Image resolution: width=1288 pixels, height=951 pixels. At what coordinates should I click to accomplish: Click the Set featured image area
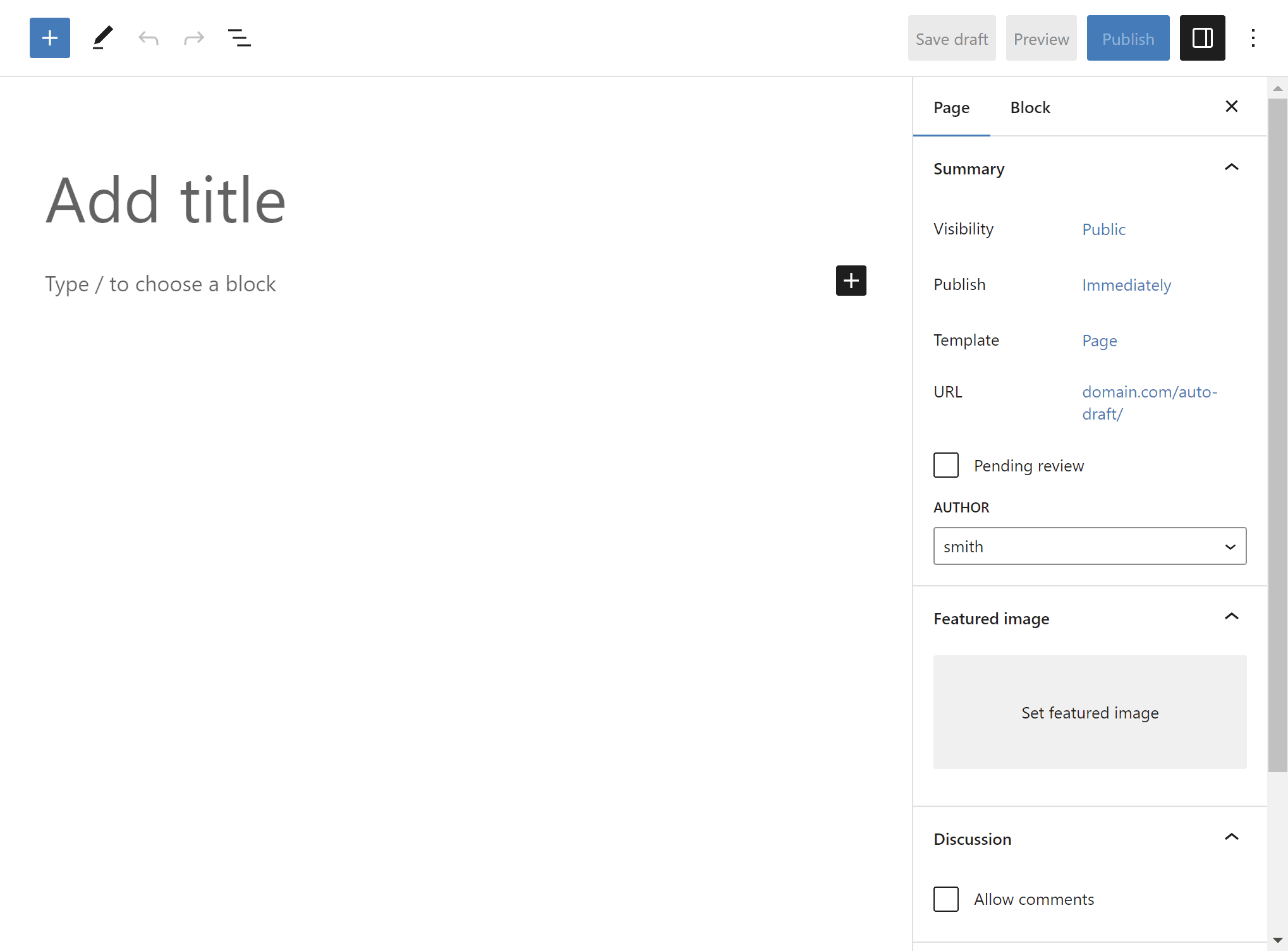pos(1090,712)
